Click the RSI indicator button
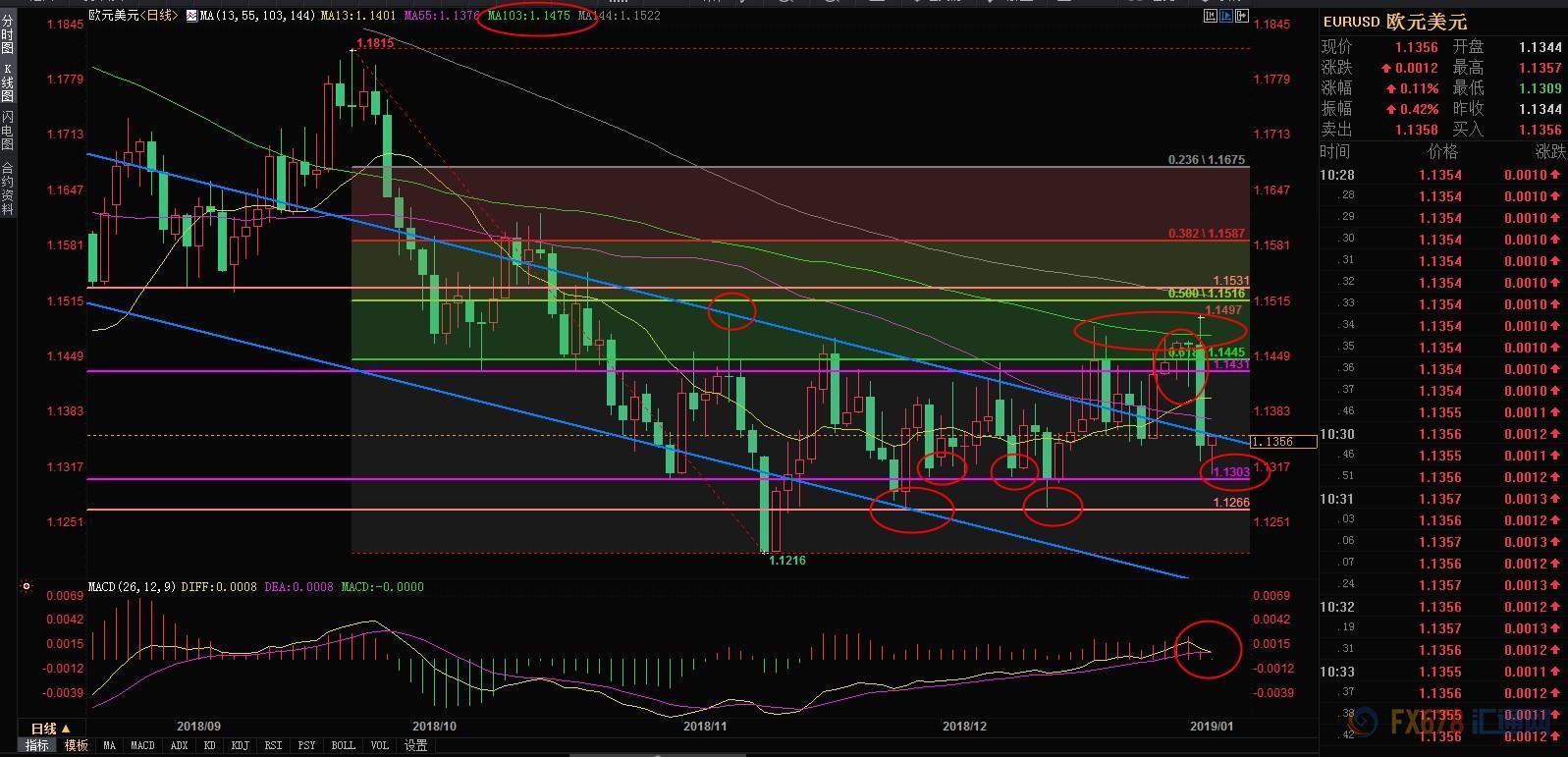Screen dimensions: 1568x757 272,745
